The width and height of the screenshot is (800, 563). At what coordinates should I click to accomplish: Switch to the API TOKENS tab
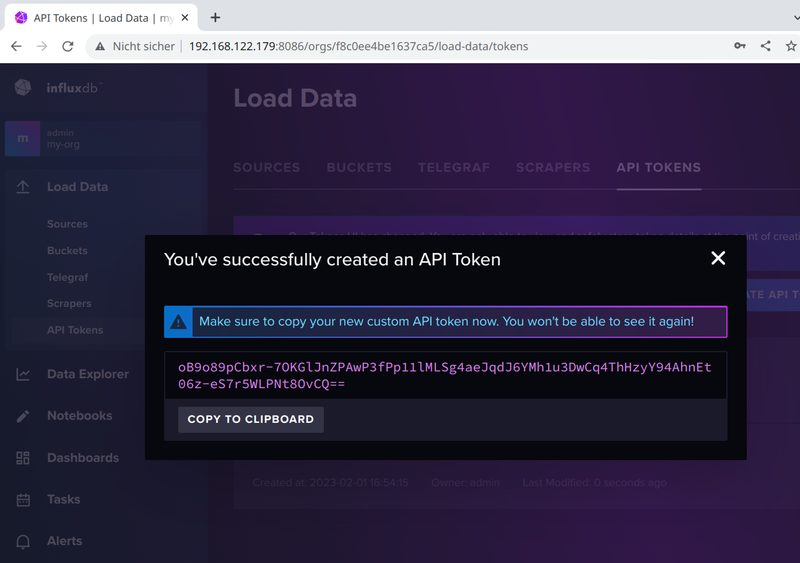pos(659,167)
